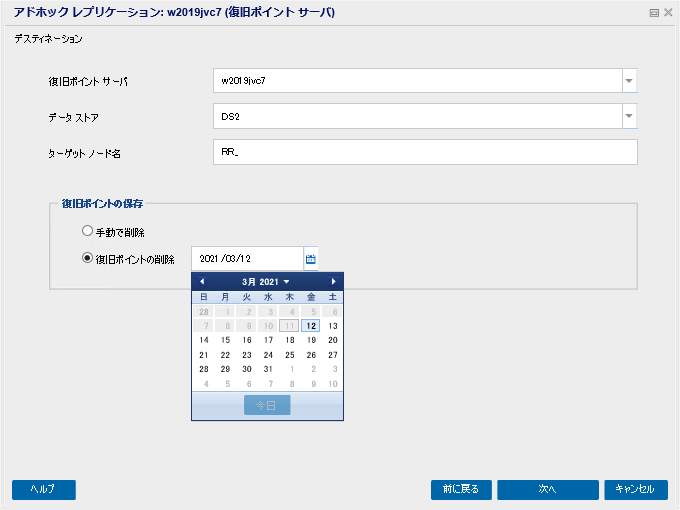
Task: Click the dialog restore icon at top right
Action: (654, 13)
